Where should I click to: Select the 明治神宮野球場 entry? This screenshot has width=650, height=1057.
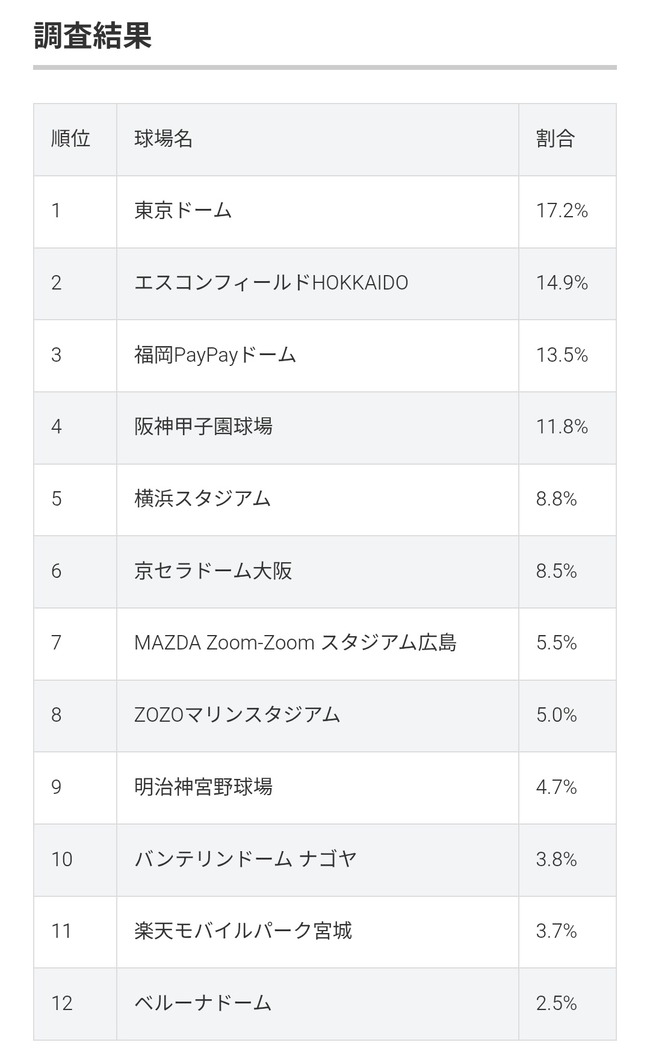tap(203, 787)
